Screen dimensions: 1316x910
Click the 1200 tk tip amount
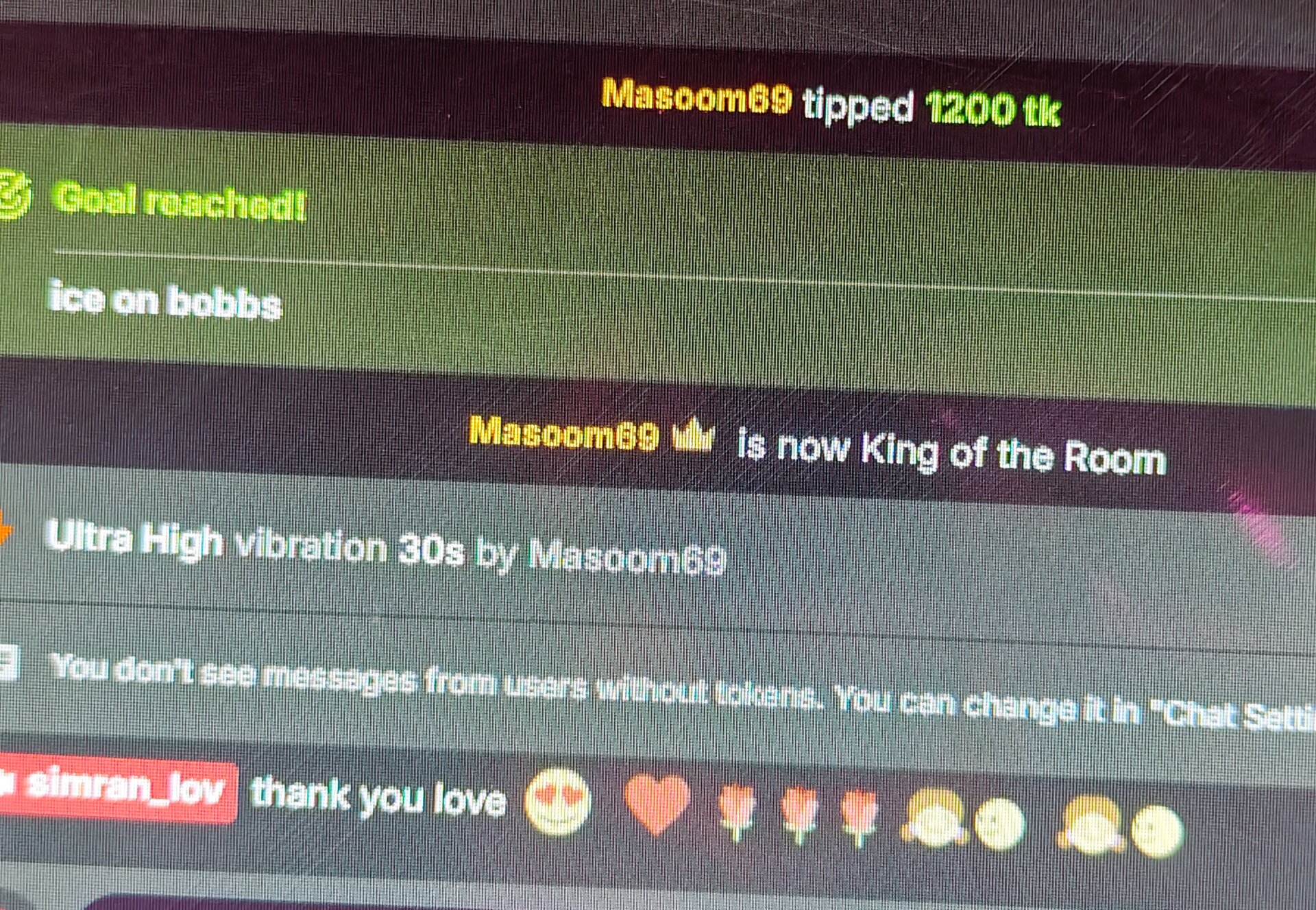(x=993, y=109)
